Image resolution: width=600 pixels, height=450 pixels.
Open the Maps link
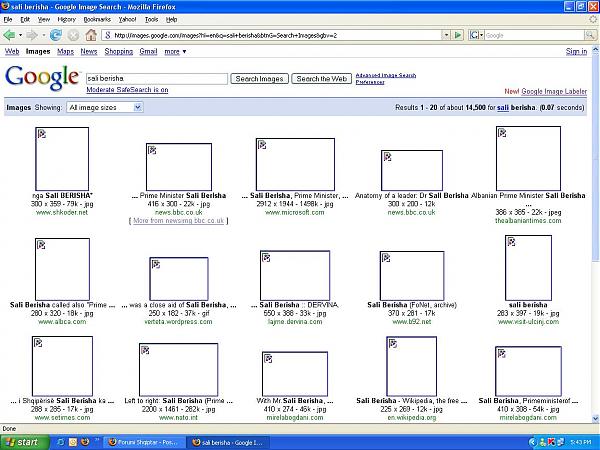[65, 51]
